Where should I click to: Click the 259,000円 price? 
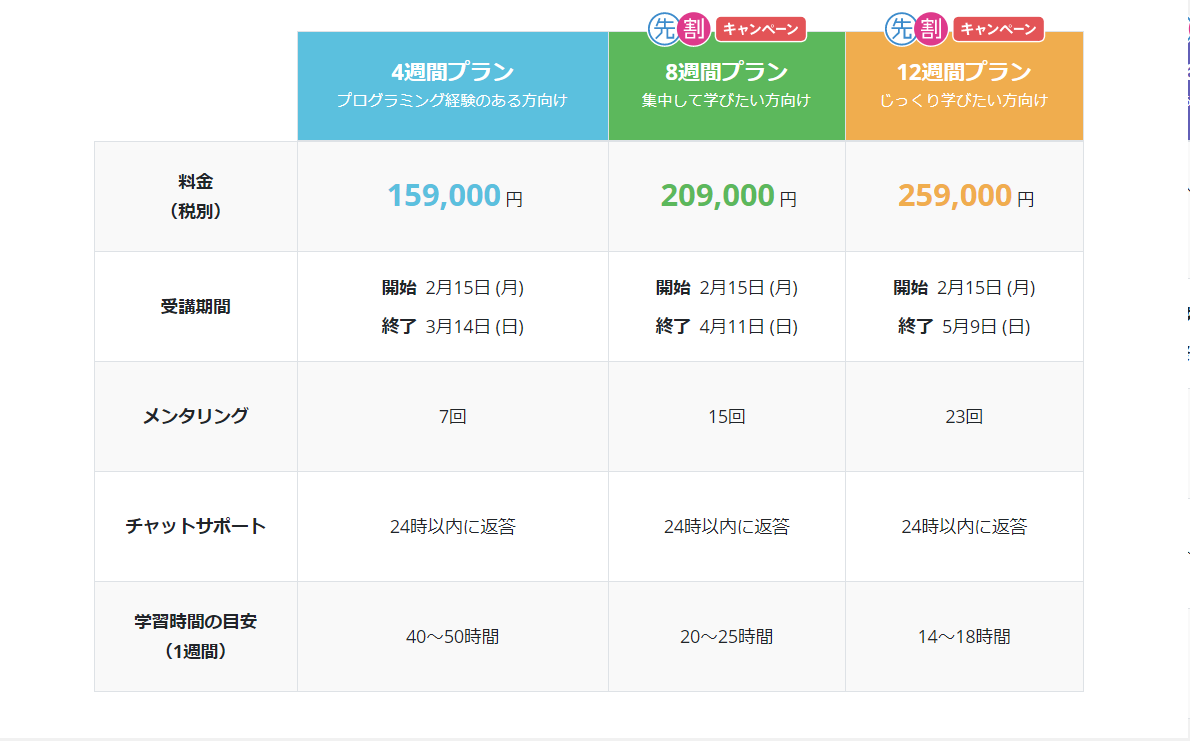[x=965, y=196]
